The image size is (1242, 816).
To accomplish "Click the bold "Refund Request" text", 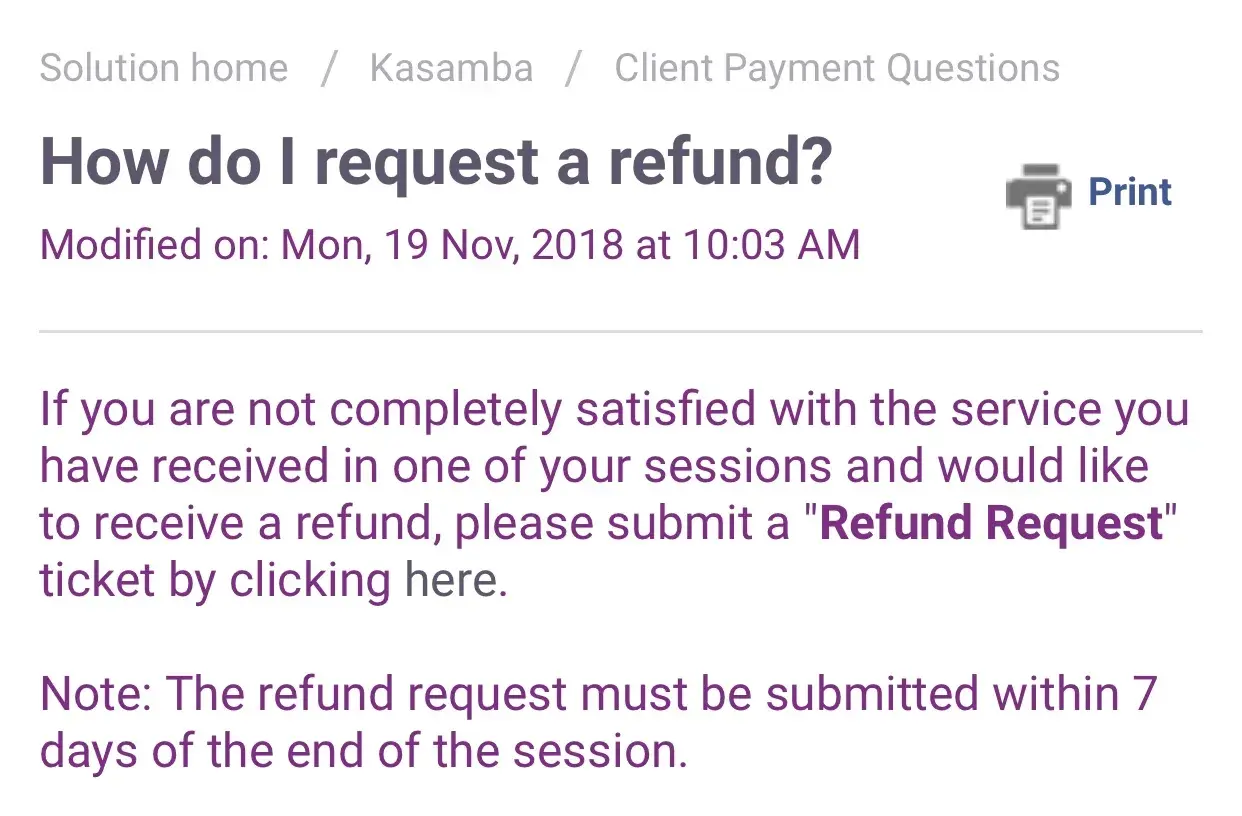I will click(992, 524).
